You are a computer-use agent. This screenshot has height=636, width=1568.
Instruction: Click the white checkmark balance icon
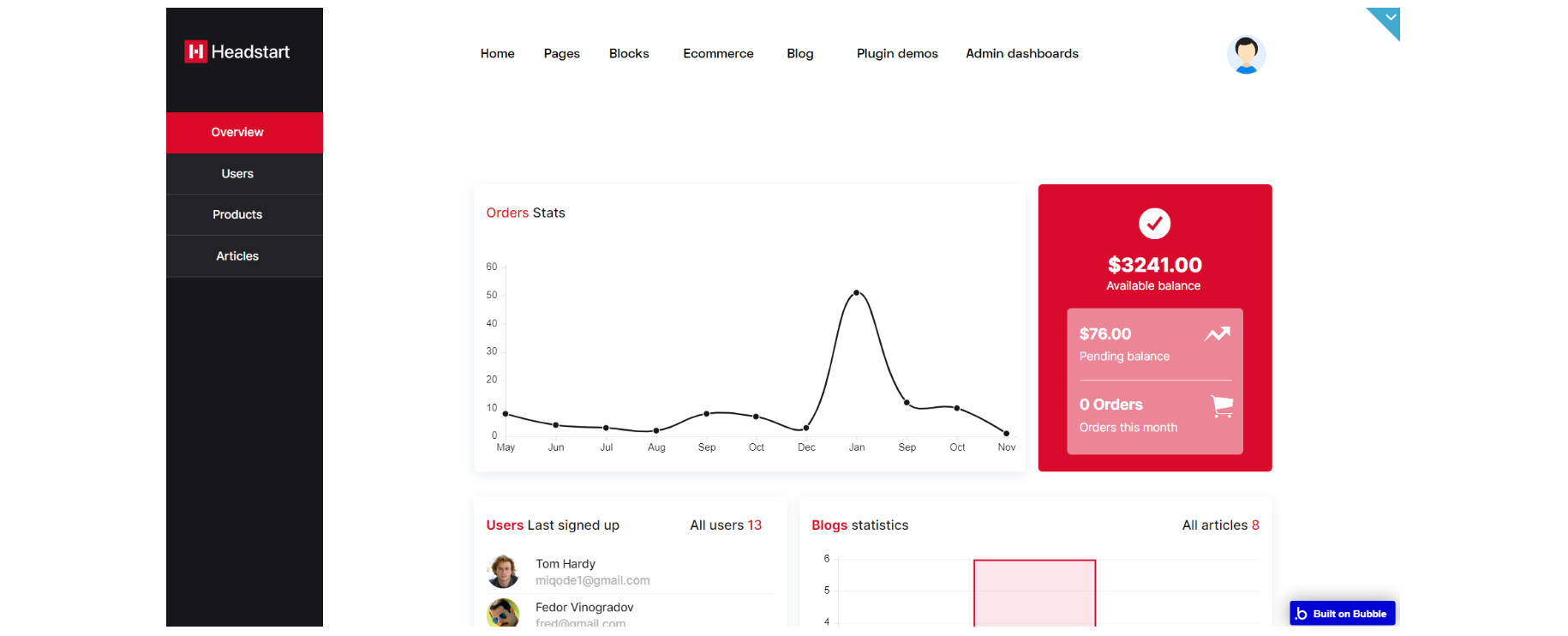pyautogui.click(x=1154, y=224)
